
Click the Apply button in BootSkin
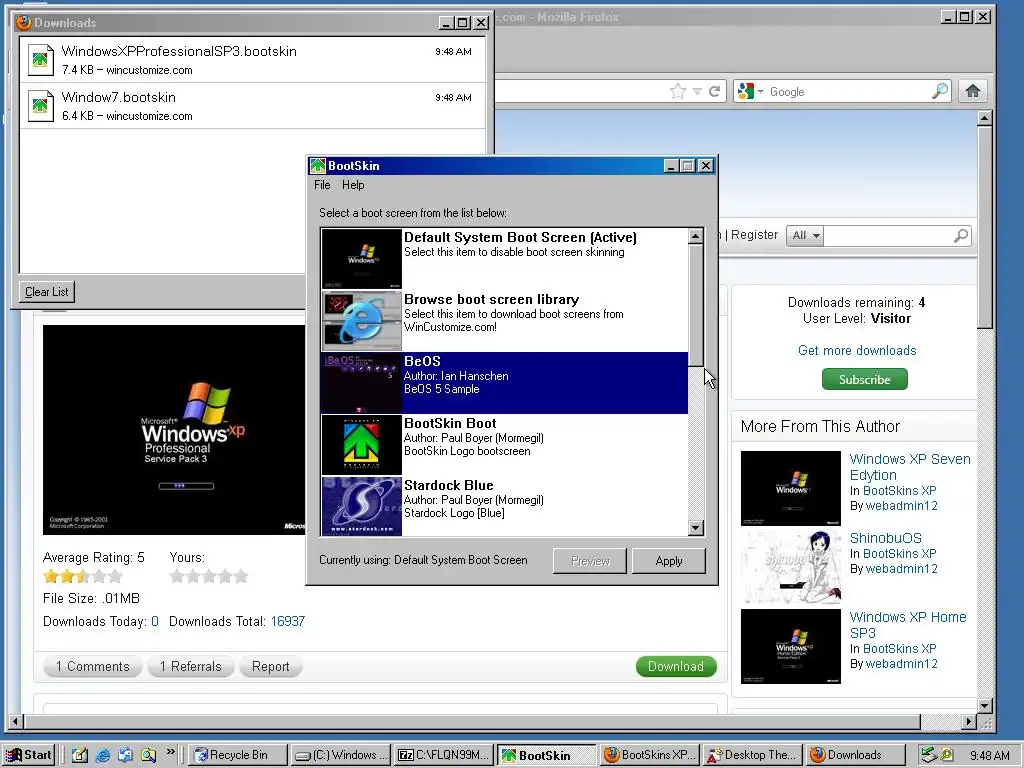pos(669,561)
